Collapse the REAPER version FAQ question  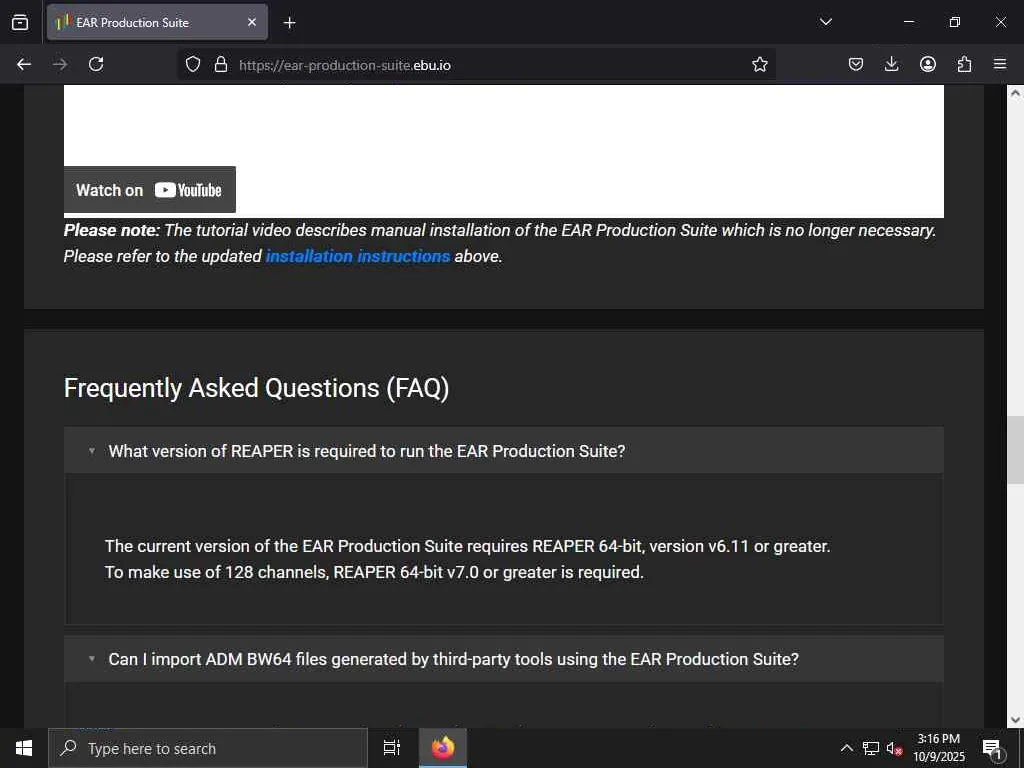coord(504,451)
